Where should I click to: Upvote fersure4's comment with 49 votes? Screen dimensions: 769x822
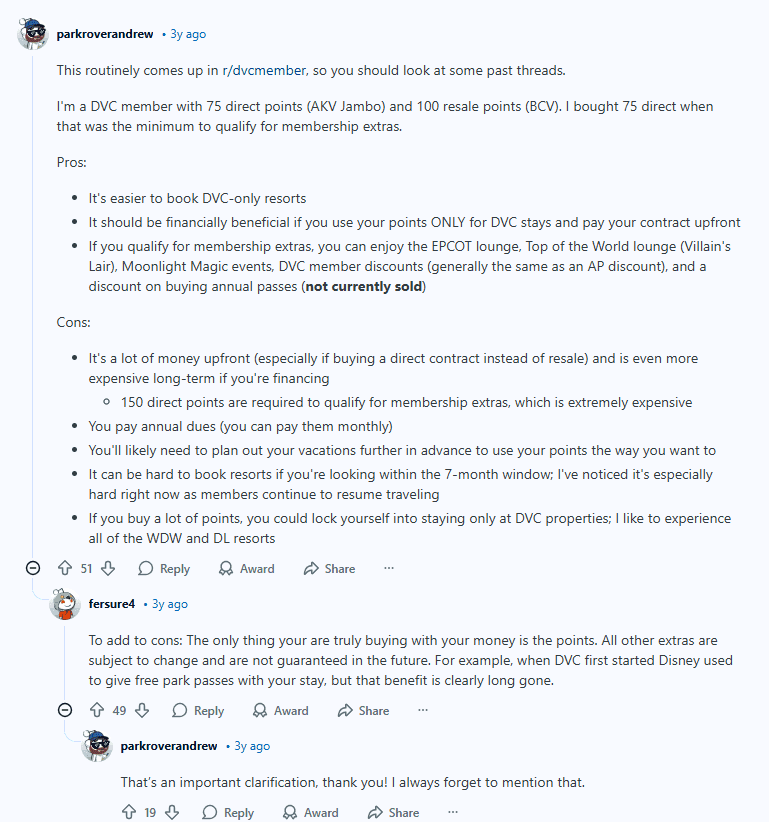[x=97, y=710]
